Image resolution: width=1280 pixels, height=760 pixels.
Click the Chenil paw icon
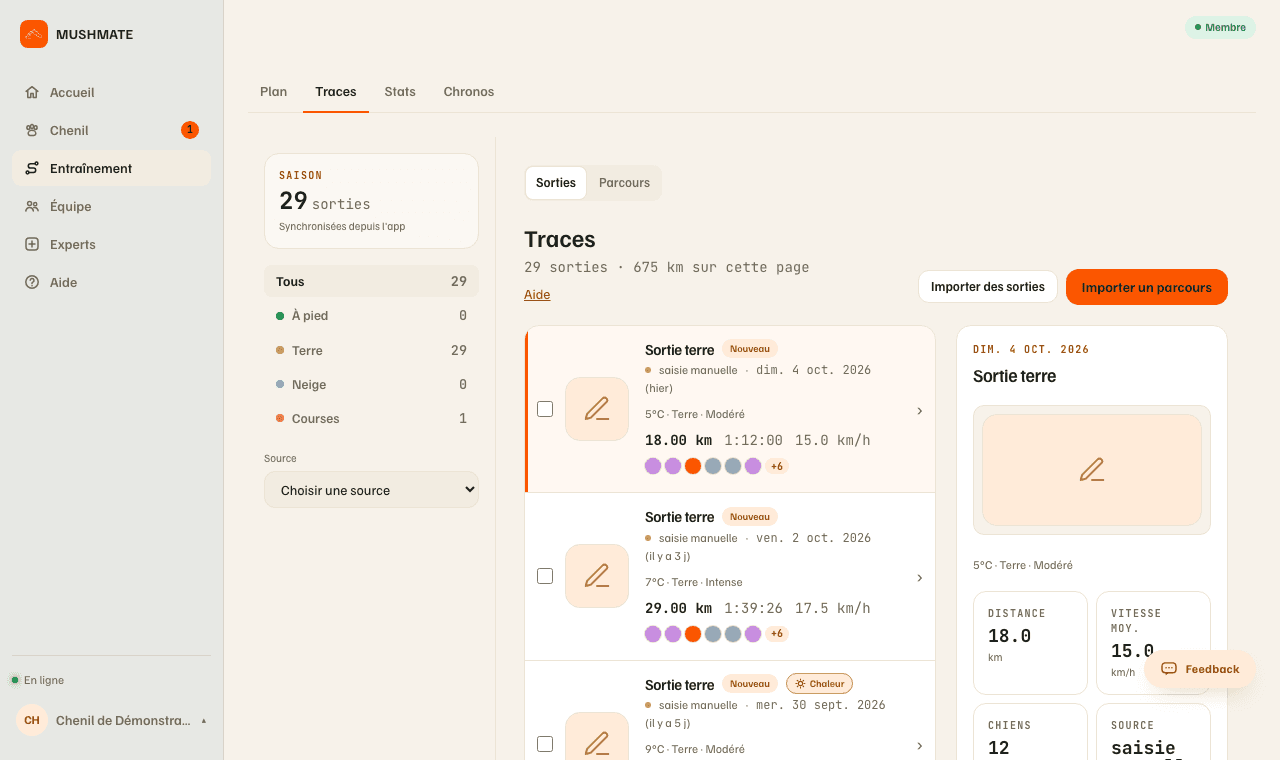32,130
